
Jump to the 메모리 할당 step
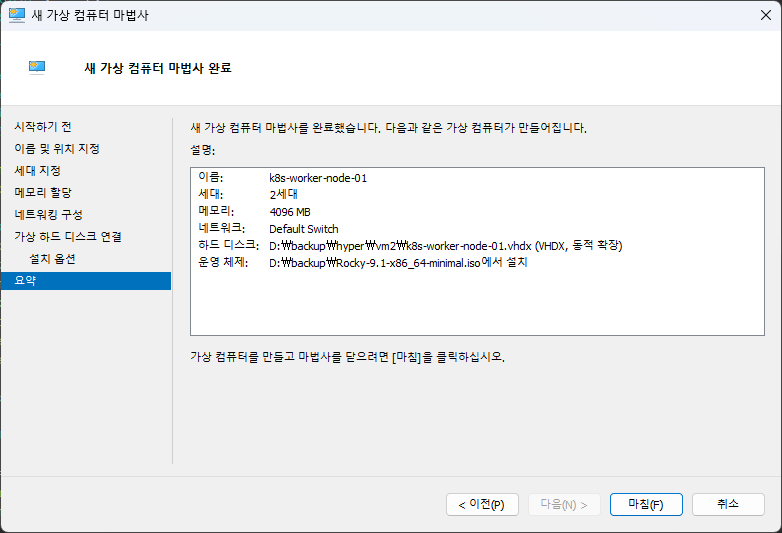[x=43, y=192]
